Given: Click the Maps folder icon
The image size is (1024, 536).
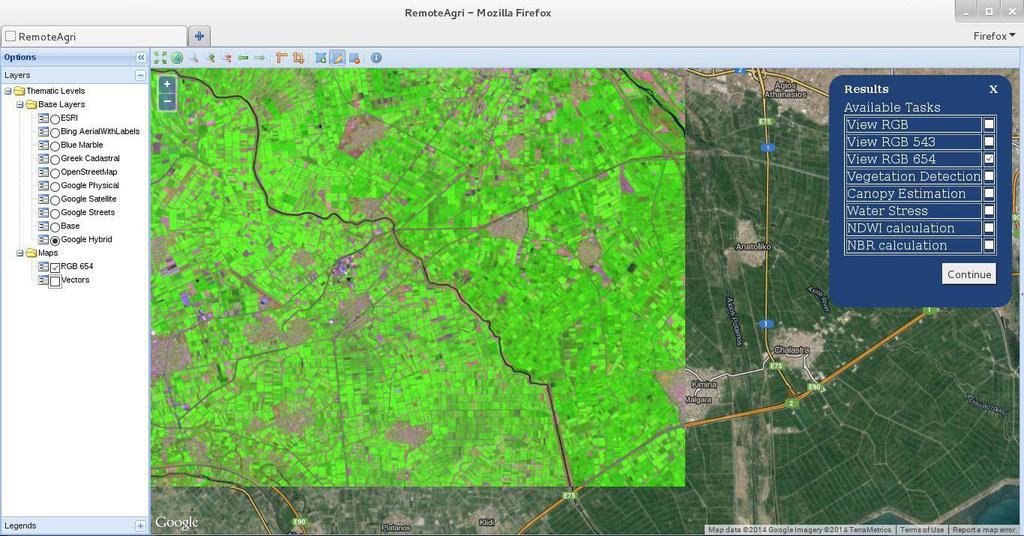Looking at the screenshot, I should (x=31, y=253).
